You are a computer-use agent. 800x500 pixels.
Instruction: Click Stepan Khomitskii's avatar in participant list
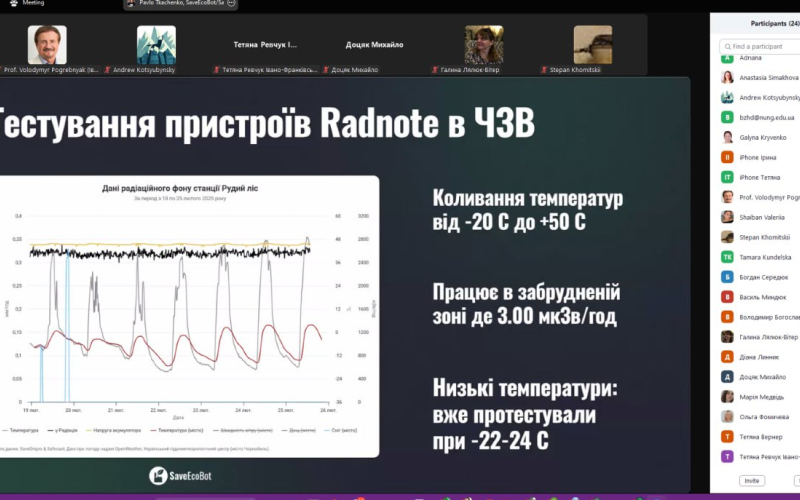click(727, 237)
